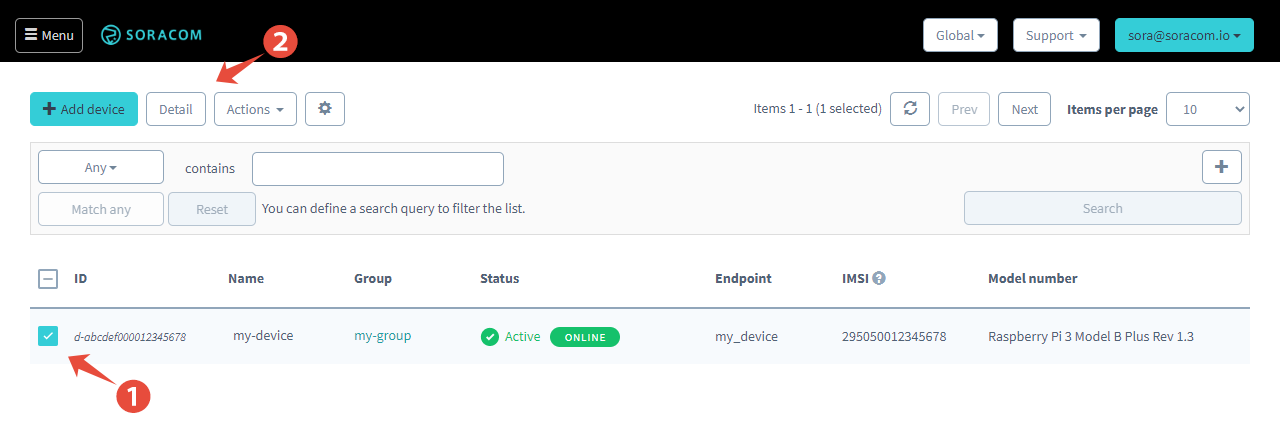This screenshot has width=1280, height=440.
Task: Click the green Active status checkmark
Action: pos(489,337)
